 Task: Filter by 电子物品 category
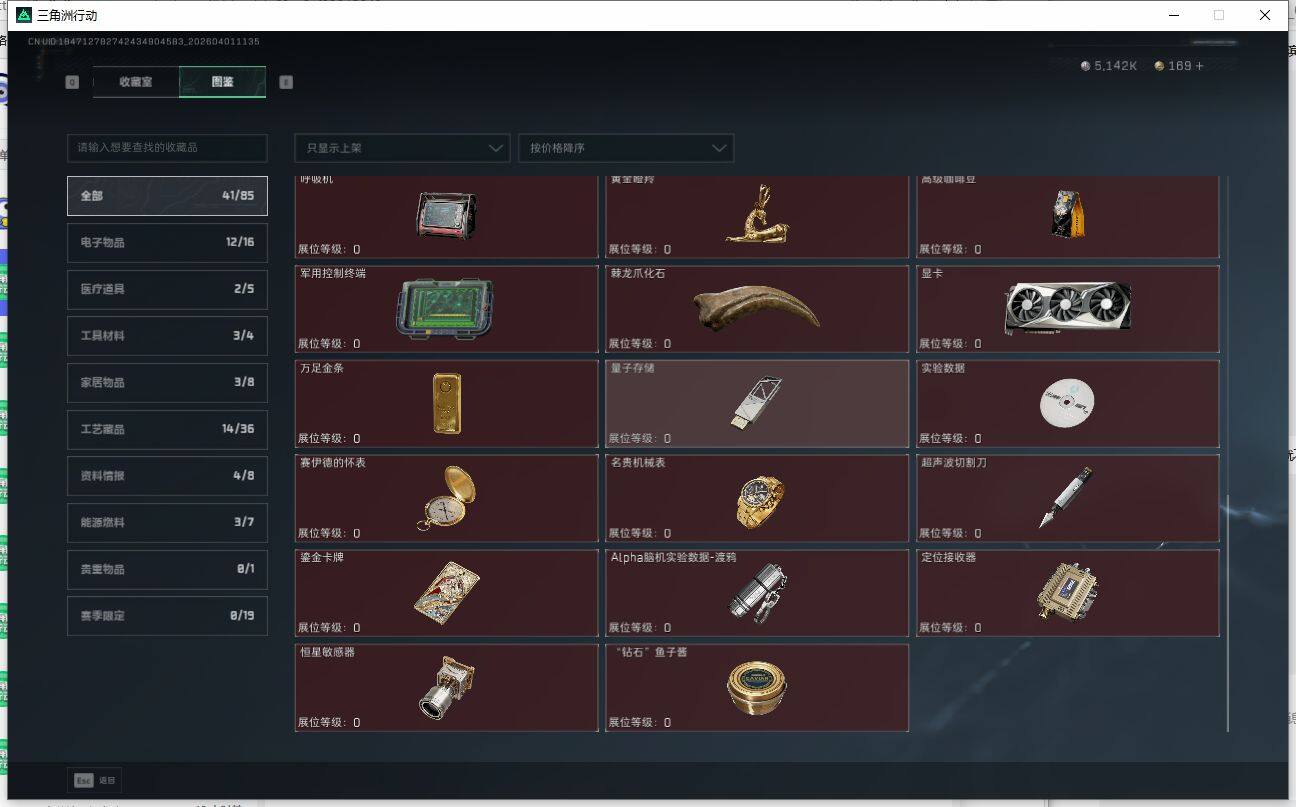tap(167, 242)
